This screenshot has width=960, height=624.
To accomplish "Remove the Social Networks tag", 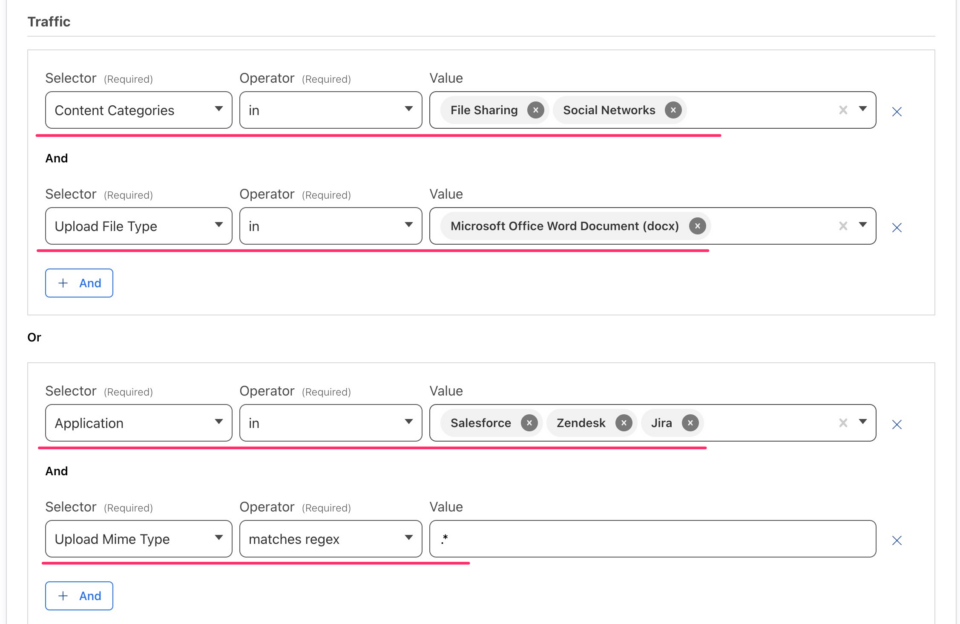I will (673, 110).
